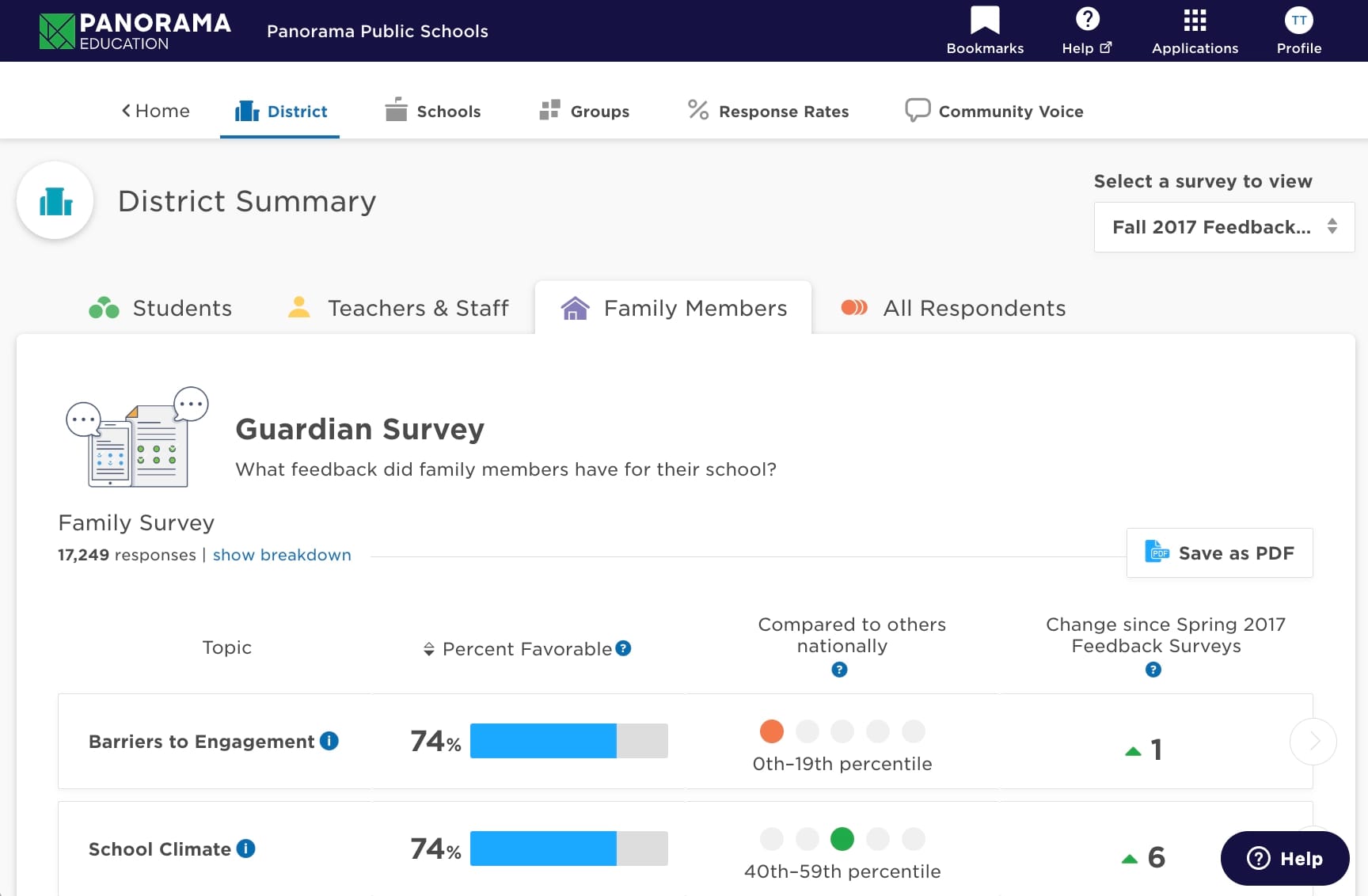
Task: Click the 0th–19th percentile label
Action: point(842,764)
